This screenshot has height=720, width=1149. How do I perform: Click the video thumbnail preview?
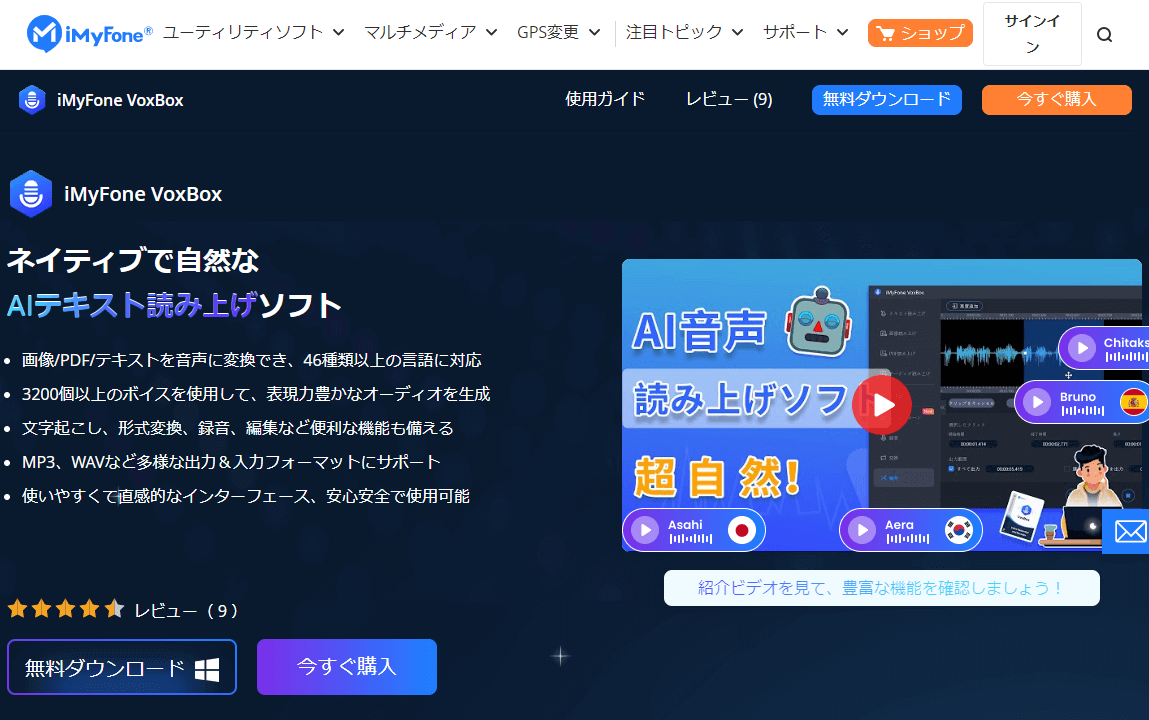(x=882, y=405)
